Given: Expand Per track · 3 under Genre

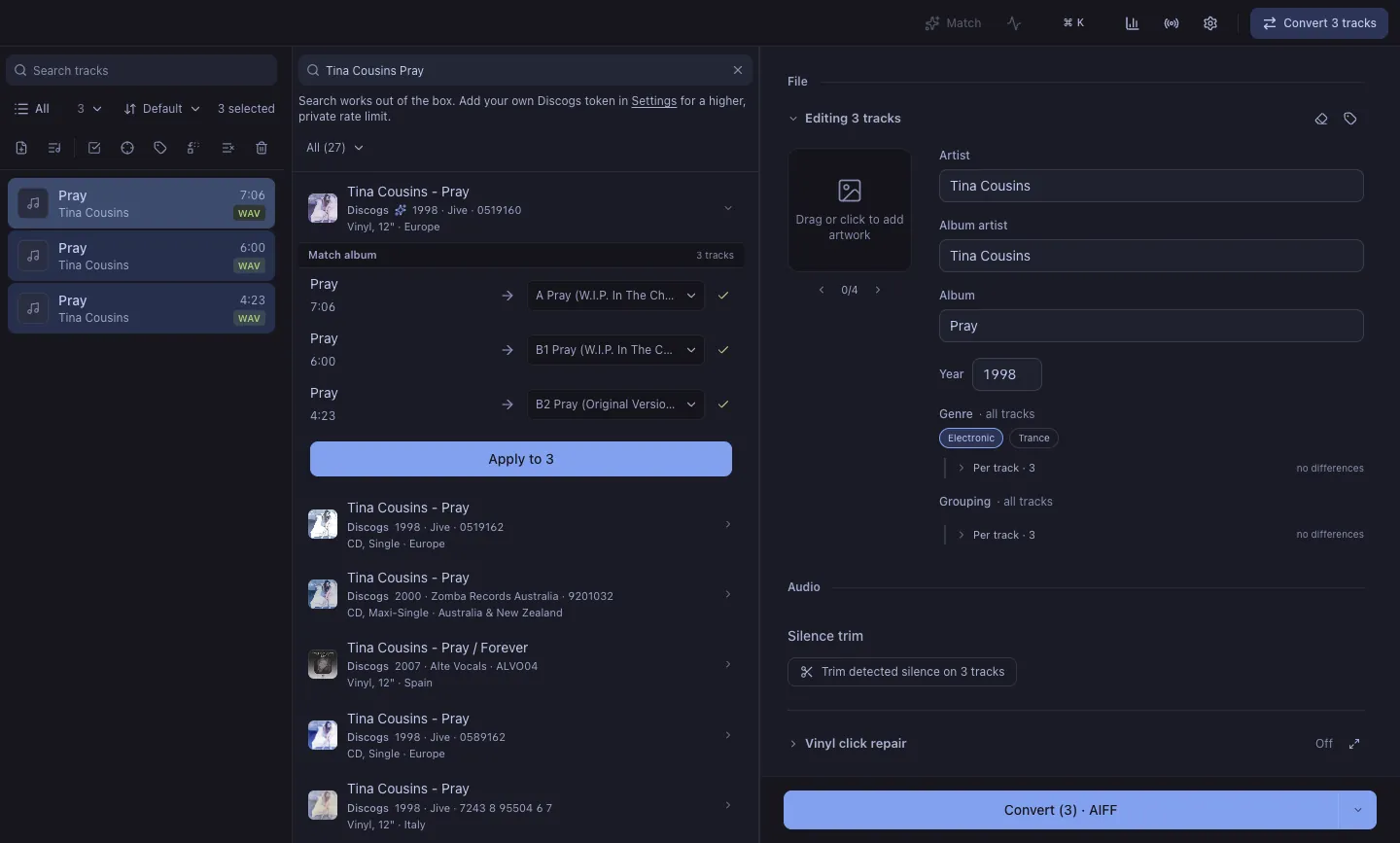Looking at the screenshot, I should (997, 468).
